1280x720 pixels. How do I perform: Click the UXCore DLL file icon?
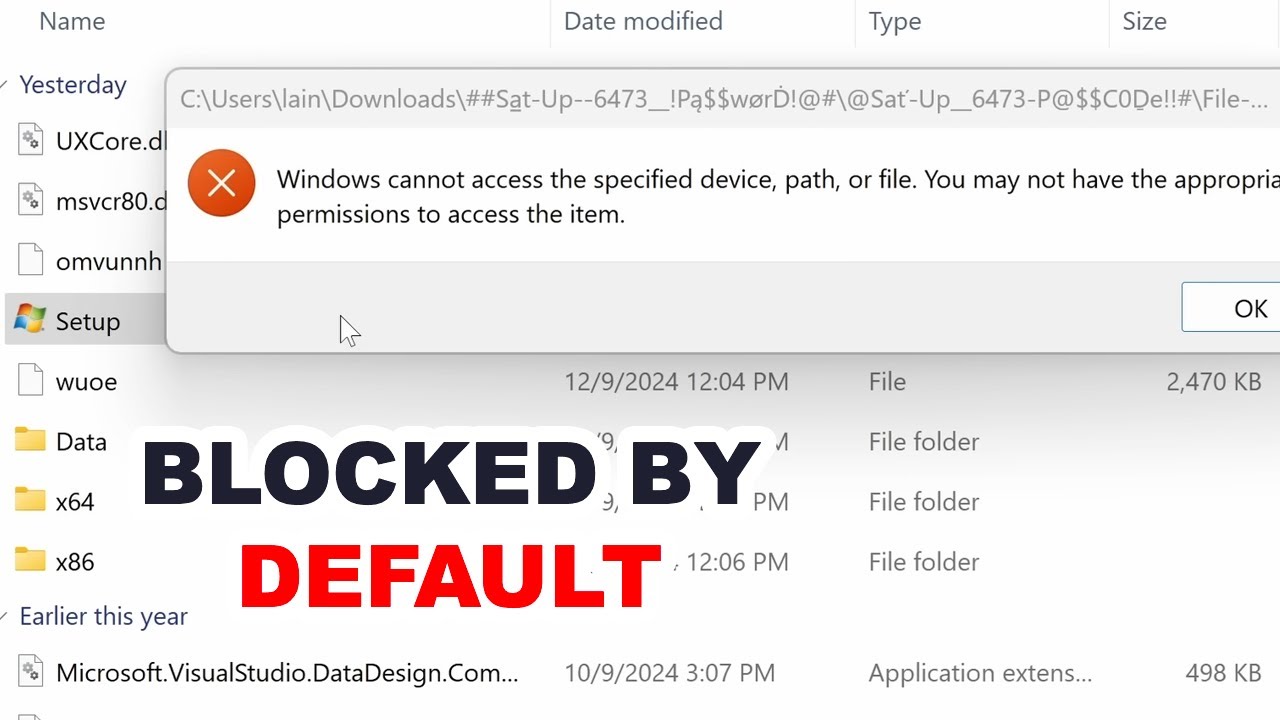coord(31,141)
